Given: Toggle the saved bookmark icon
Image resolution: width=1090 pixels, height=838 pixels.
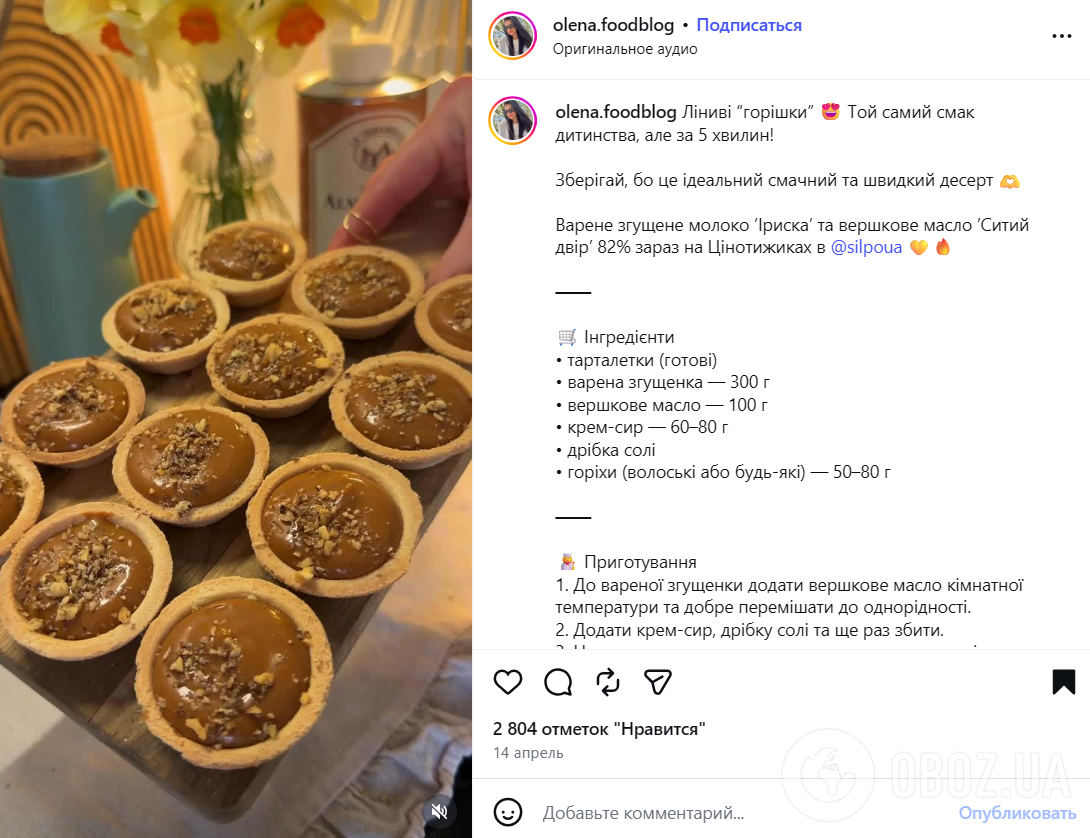Looking at the screenshot, I should click(1063, 682).
